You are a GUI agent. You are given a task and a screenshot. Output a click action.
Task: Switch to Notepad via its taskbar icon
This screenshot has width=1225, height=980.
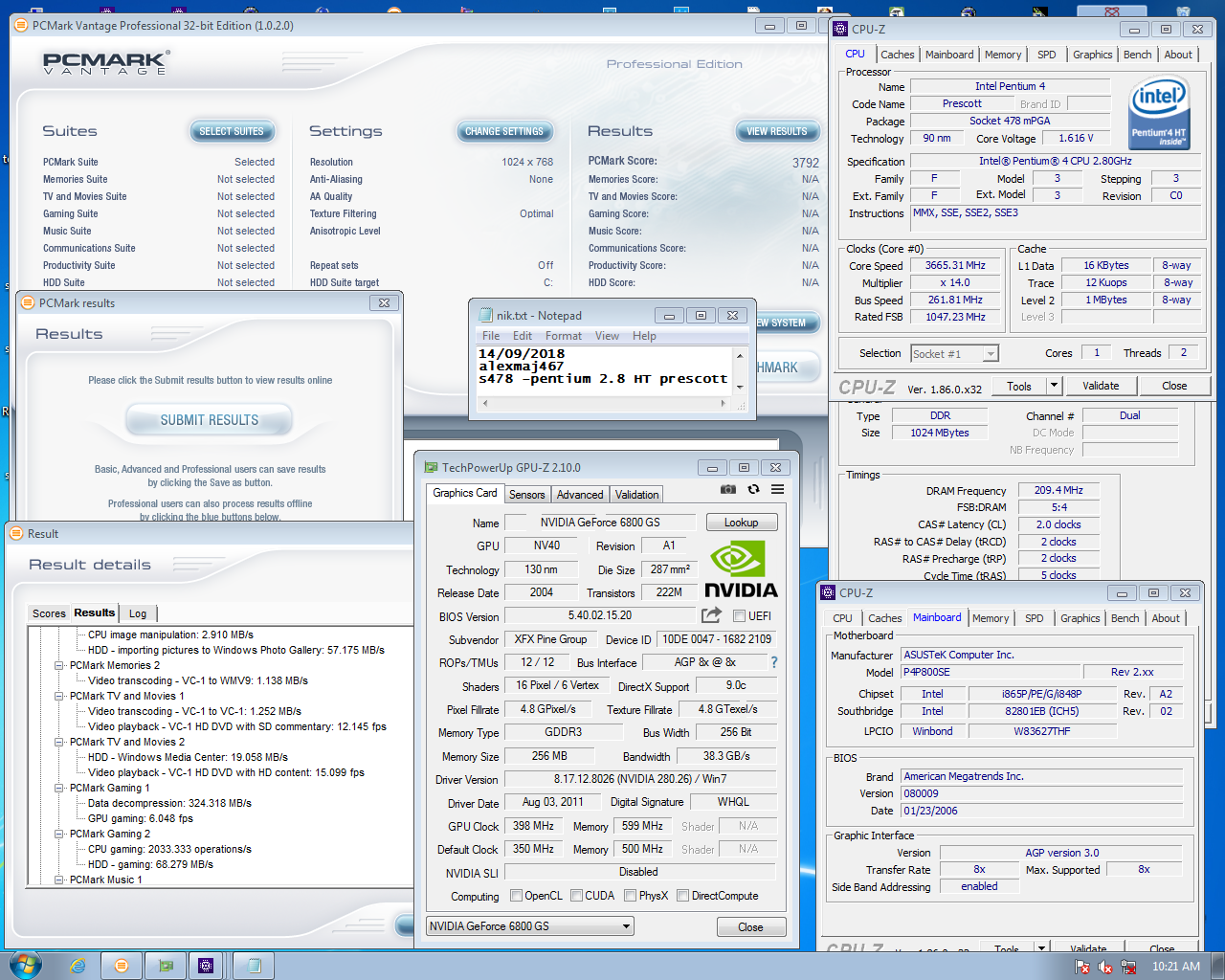tap(254, 966)
